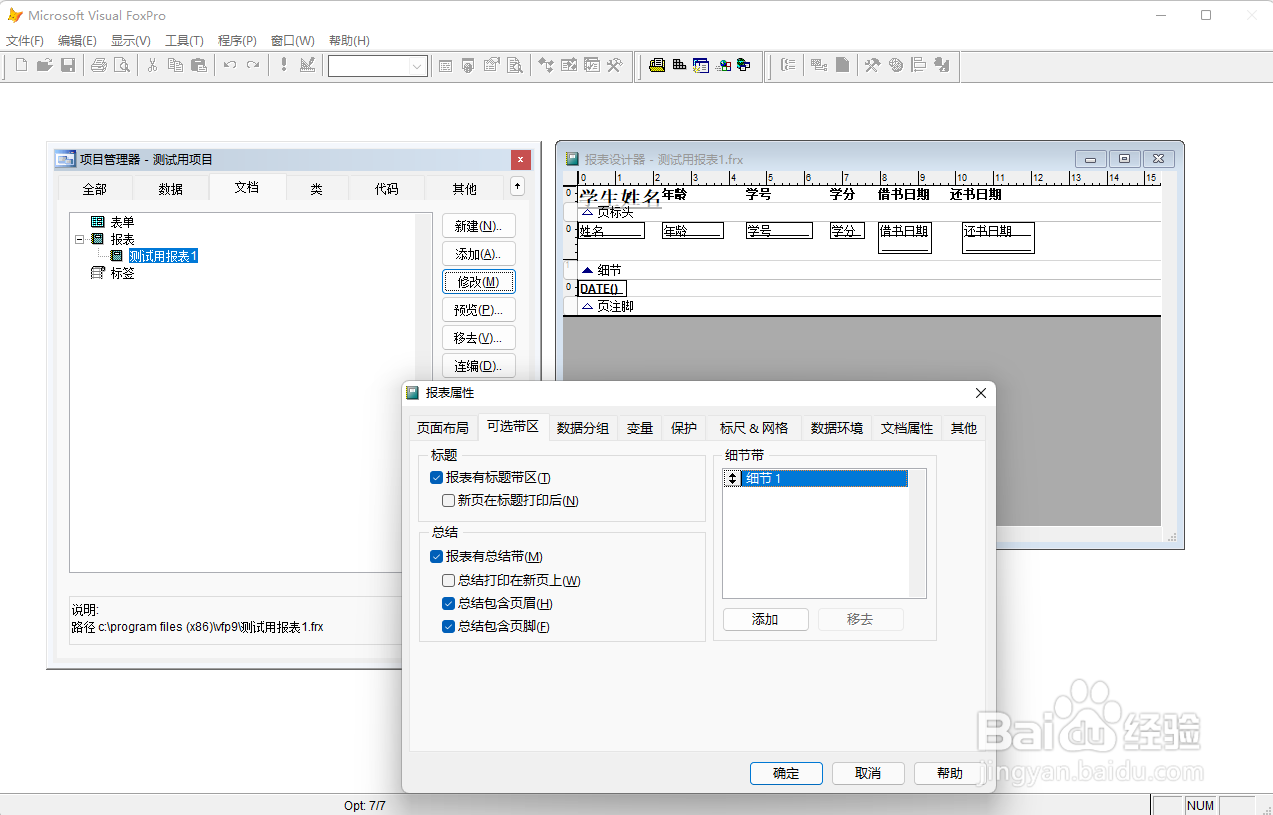Click the 修改(M) button in Project Manager
The height and width of the screenshot is (815, 1273).
point(479,282)
